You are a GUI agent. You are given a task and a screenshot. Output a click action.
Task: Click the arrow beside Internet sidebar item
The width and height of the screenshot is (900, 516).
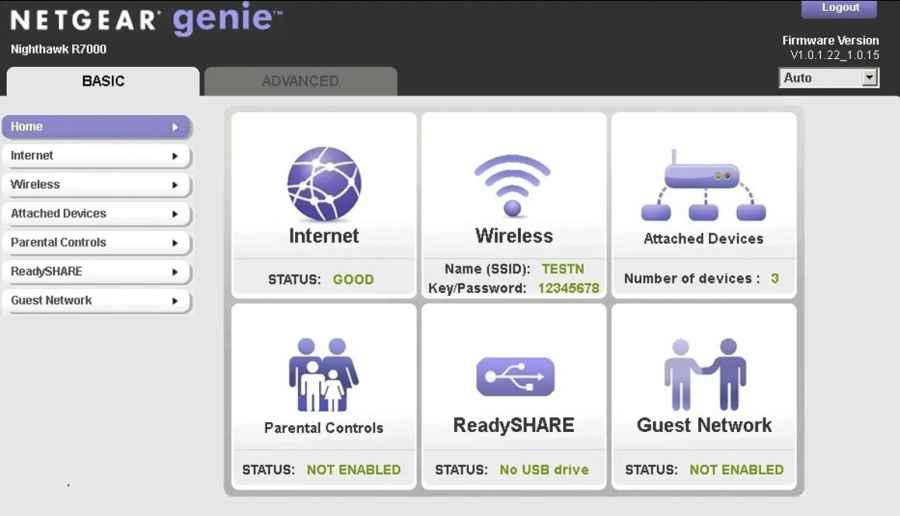click(175, 156)
